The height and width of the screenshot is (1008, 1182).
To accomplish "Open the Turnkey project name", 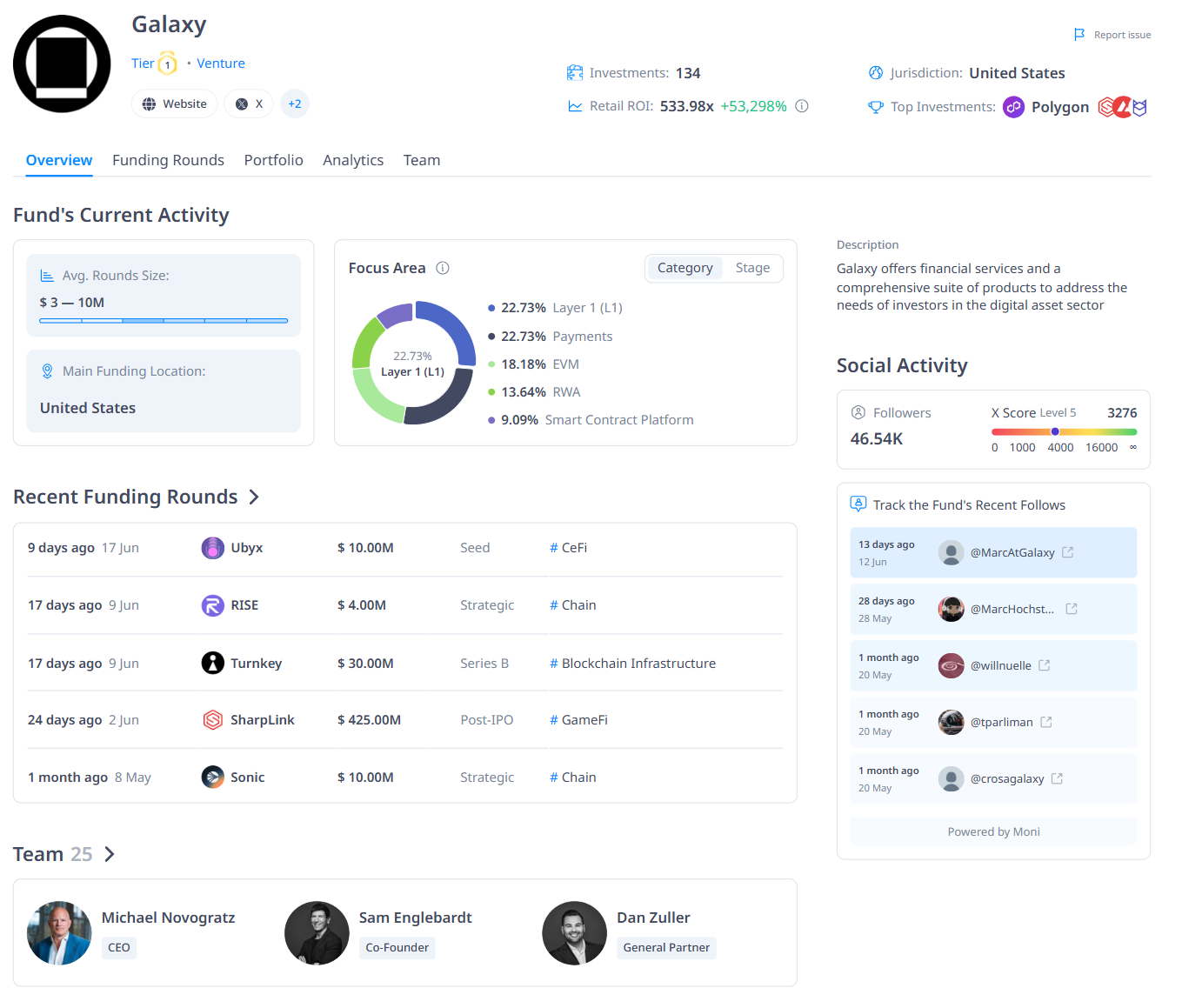I will [256, 664].
